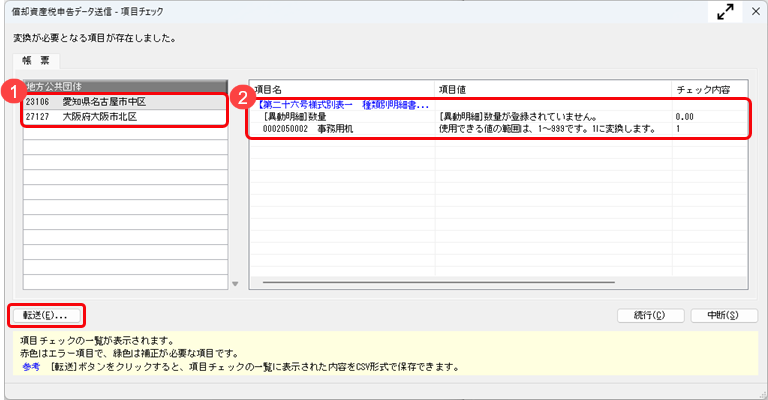This screenshot has height=400, width=768.
Task: Click the 中断(S) button
Action: tap(723, 315)
